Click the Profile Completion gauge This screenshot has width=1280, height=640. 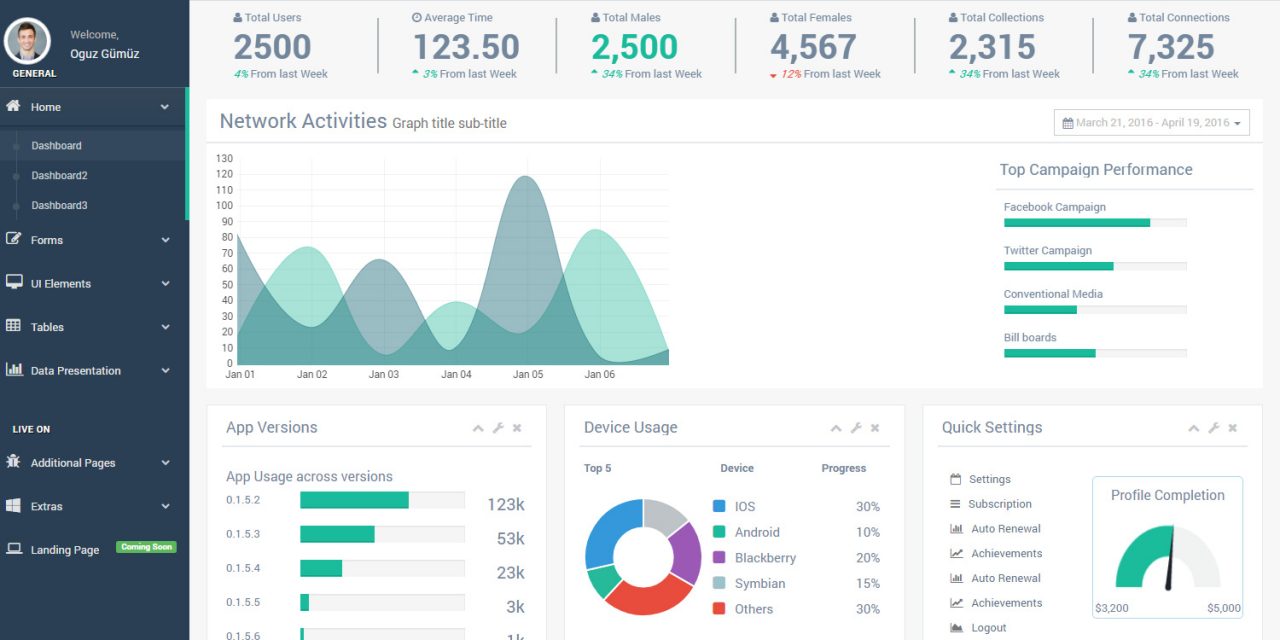1168,558
